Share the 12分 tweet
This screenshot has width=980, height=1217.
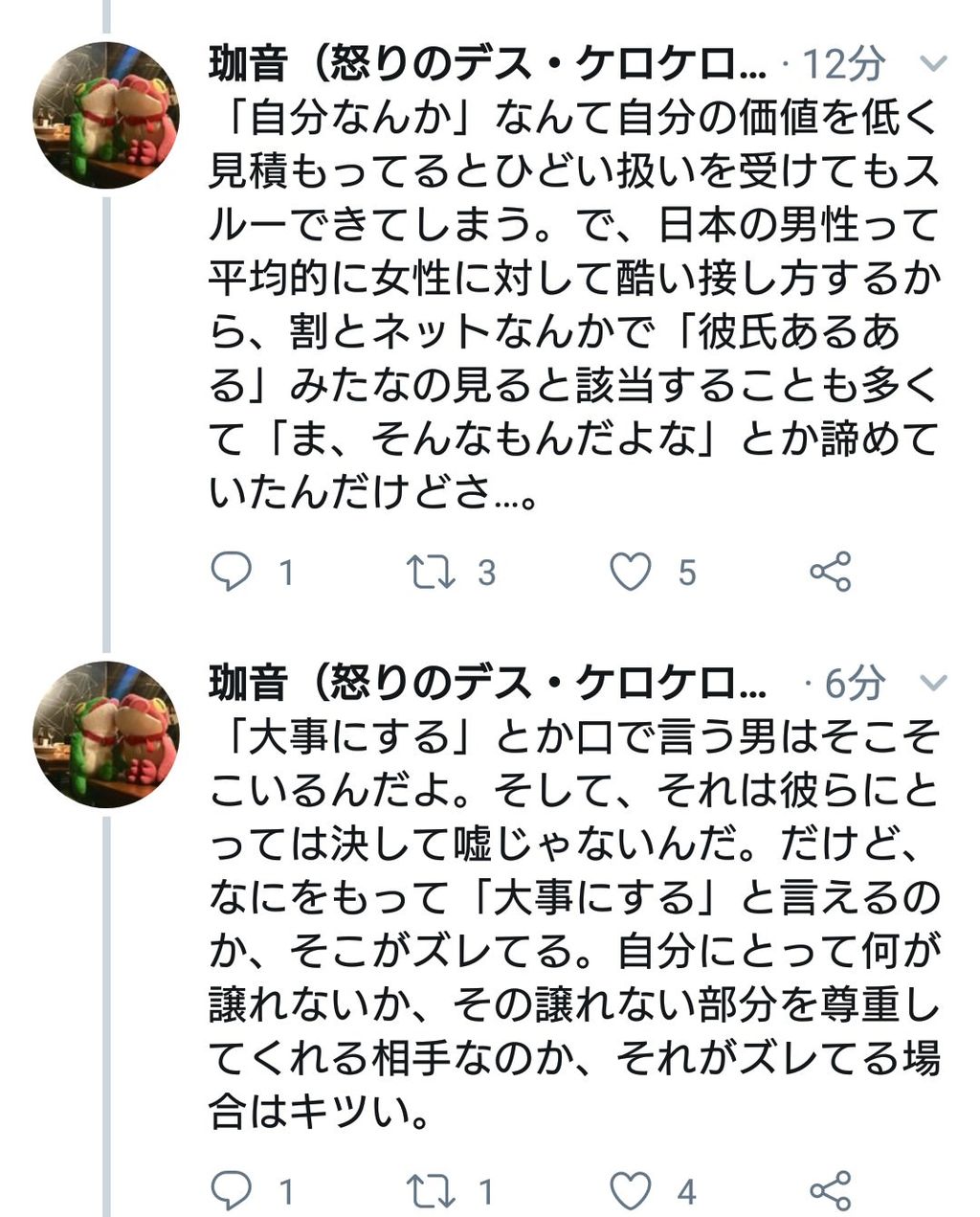830,572
